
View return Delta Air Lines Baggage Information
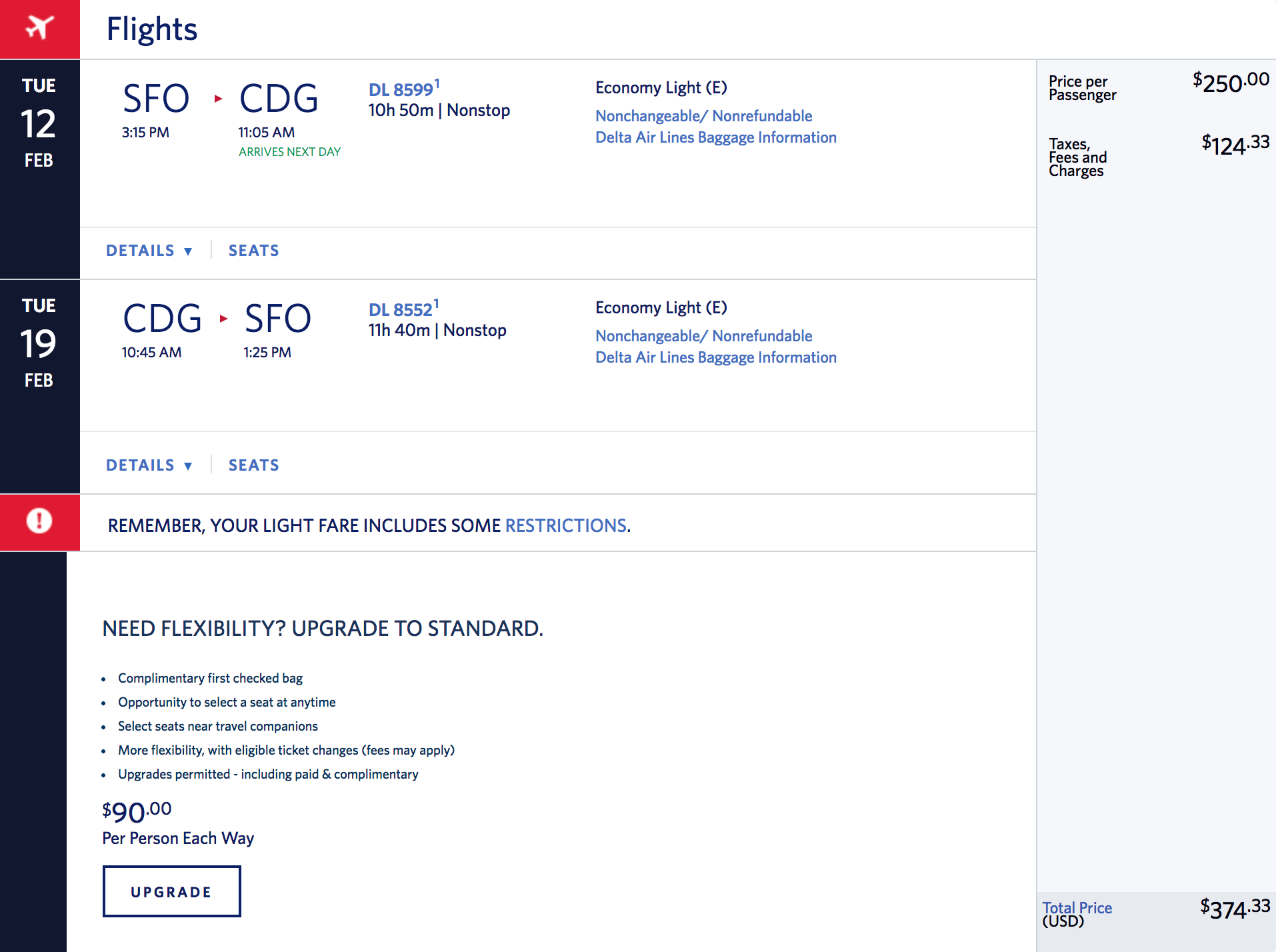coord(715,357)
